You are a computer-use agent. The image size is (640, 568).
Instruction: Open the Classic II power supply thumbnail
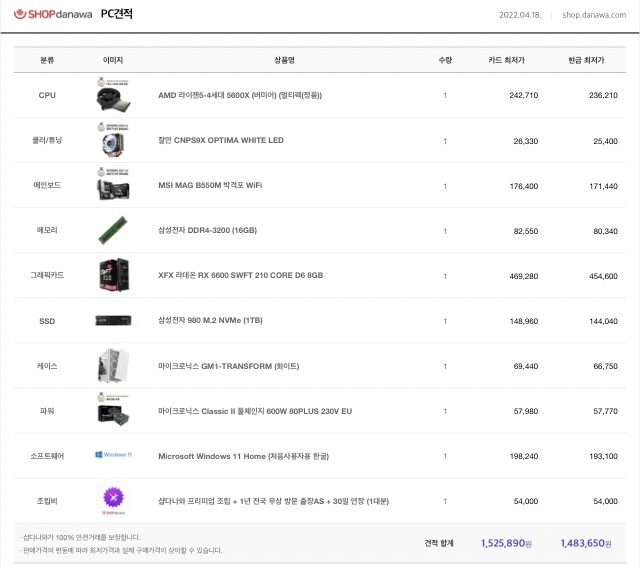coord(113,410)
